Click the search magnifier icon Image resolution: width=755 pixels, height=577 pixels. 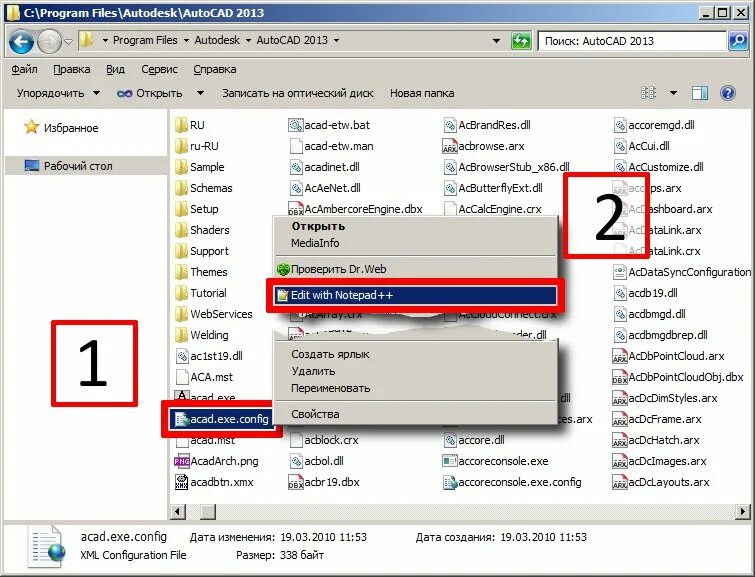(x=738, y=41)
